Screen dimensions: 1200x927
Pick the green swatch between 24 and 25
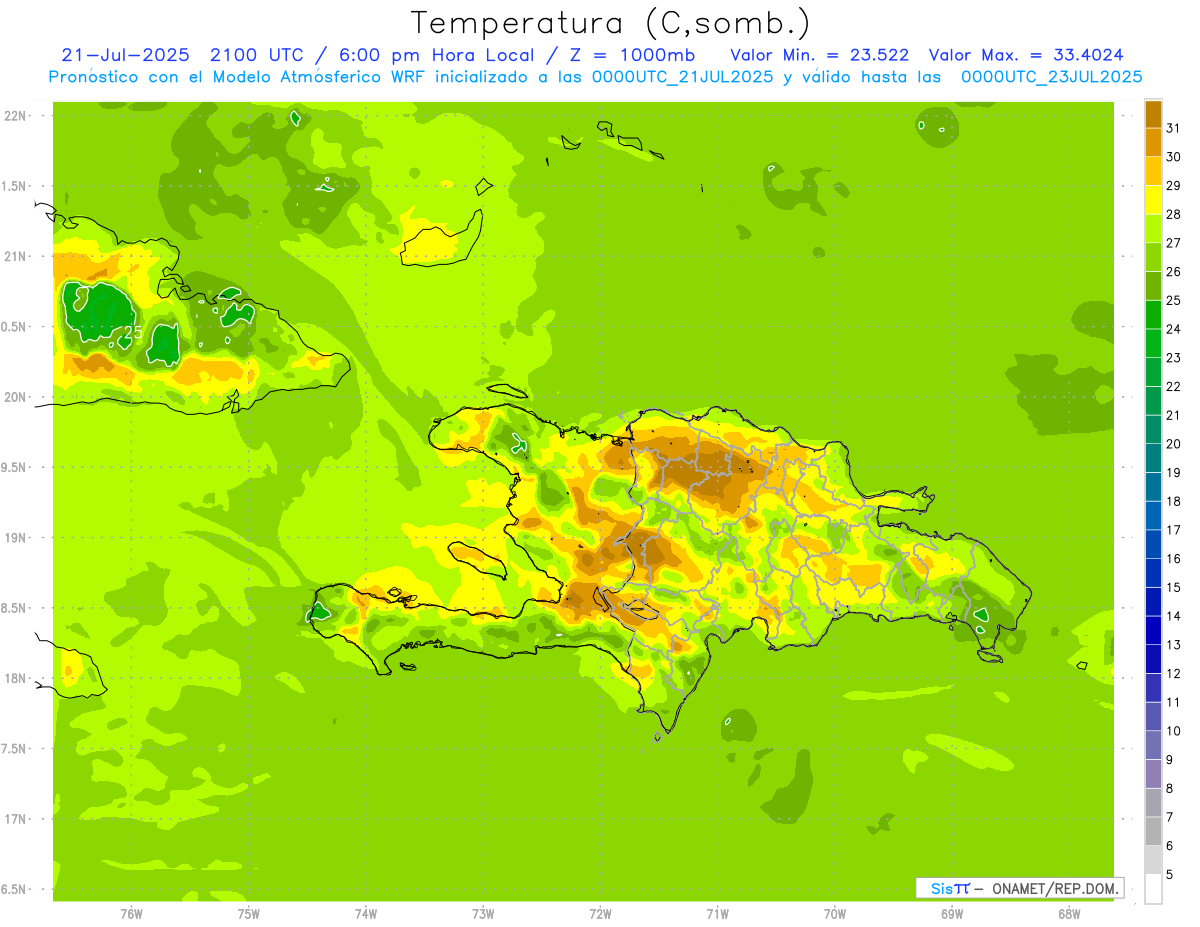point(1153,315)
